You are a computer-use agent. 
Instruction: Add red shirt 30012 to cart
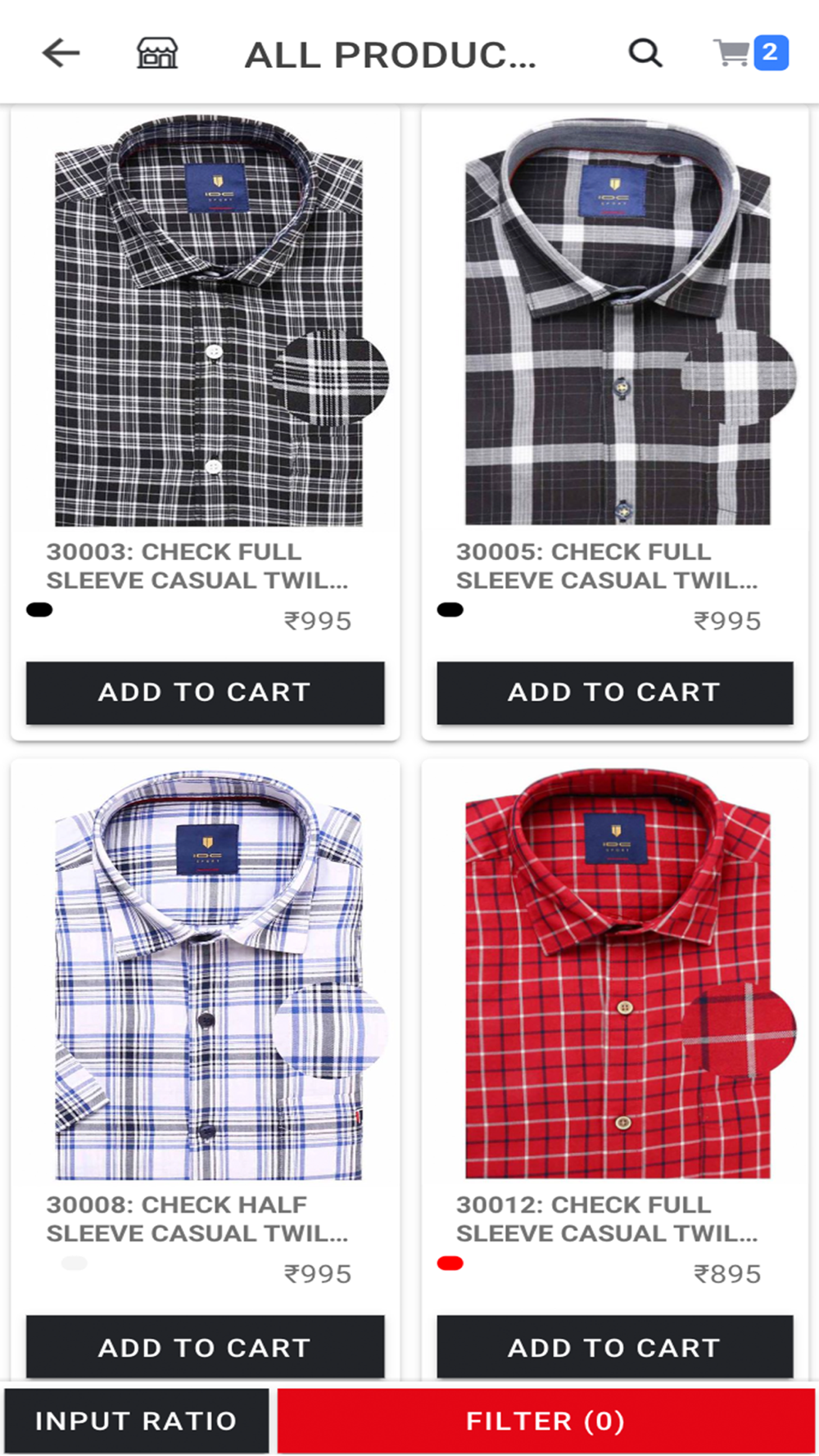[615, 1347]
